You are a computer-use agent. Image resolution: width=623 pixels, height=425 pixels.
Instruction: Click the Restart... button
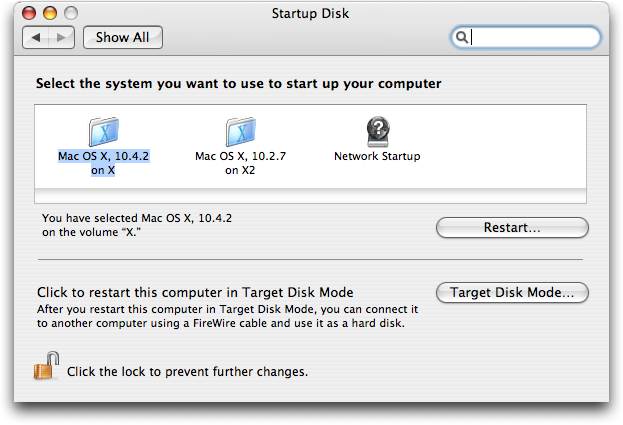click(x=512, y=228)
